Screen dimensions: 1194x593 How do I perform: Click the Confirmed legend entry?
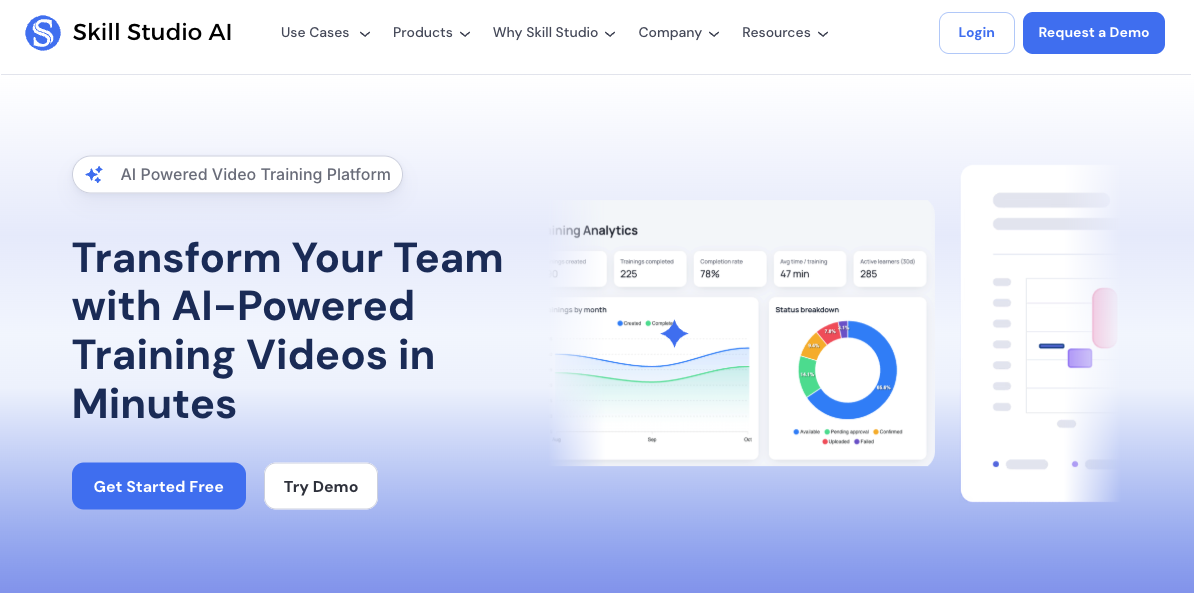point(888,432)
